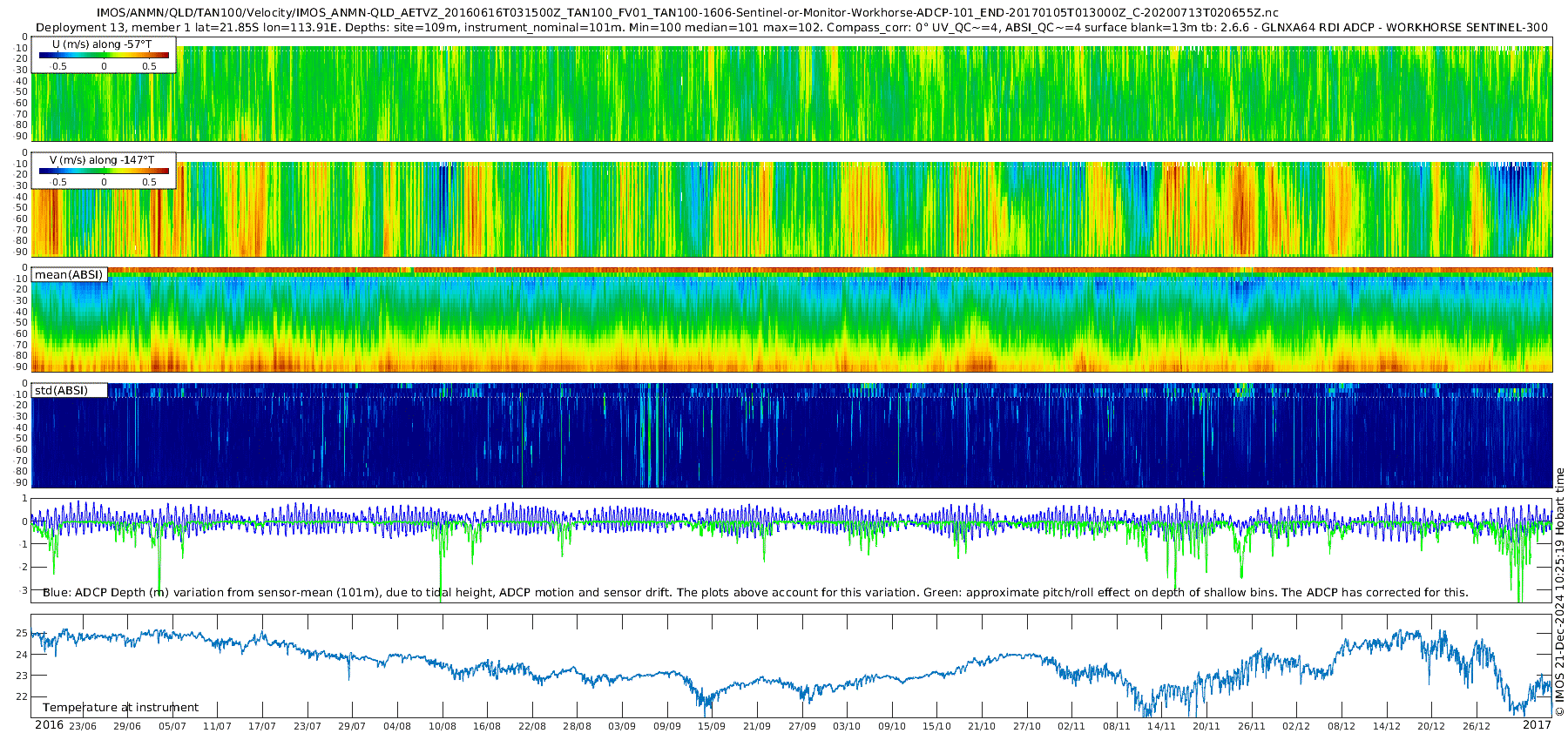Click the 23/06 date tick label

(x=83, y=726)
